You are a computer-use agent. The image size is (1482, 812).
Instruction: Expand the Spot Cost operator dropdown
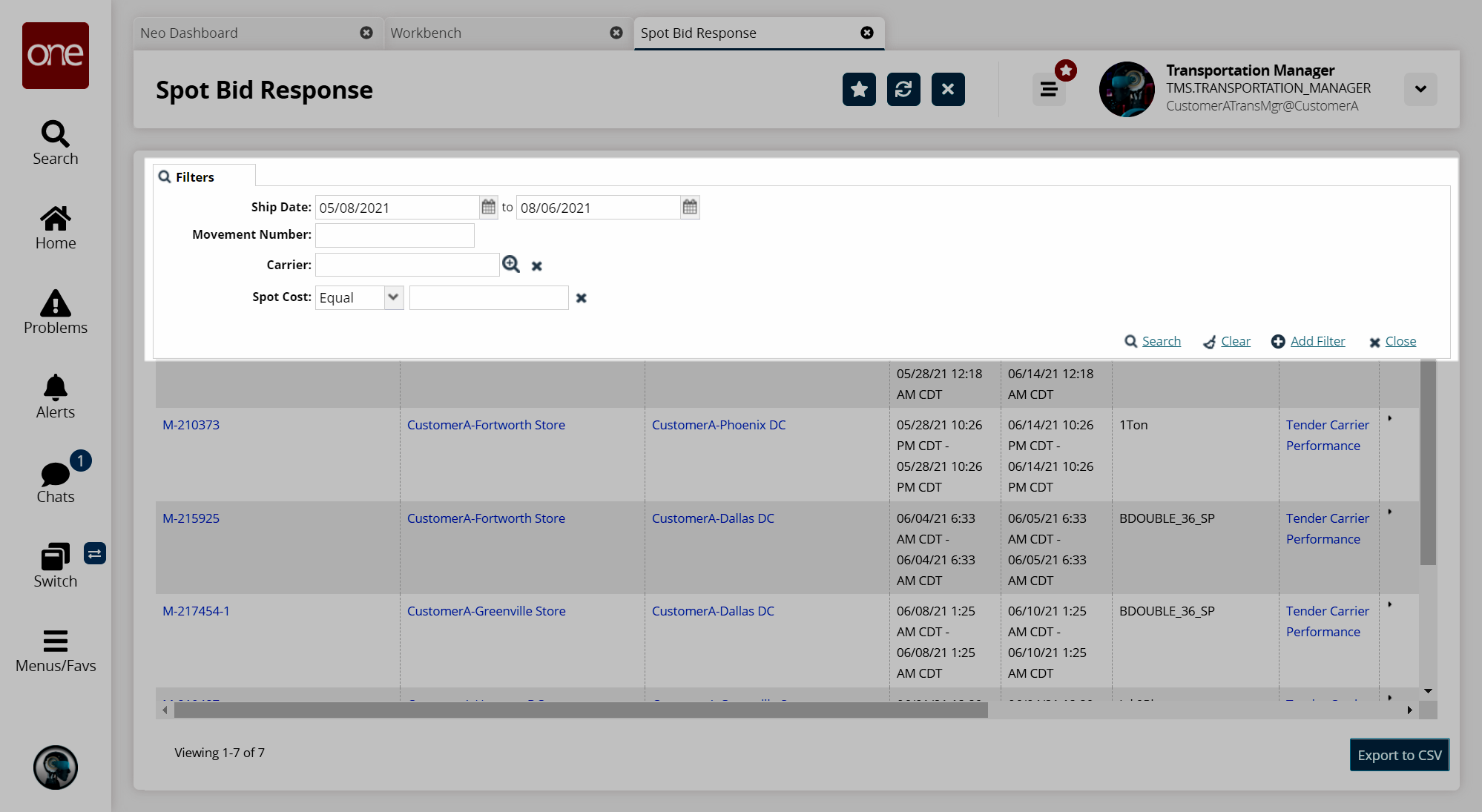(393, 297)
